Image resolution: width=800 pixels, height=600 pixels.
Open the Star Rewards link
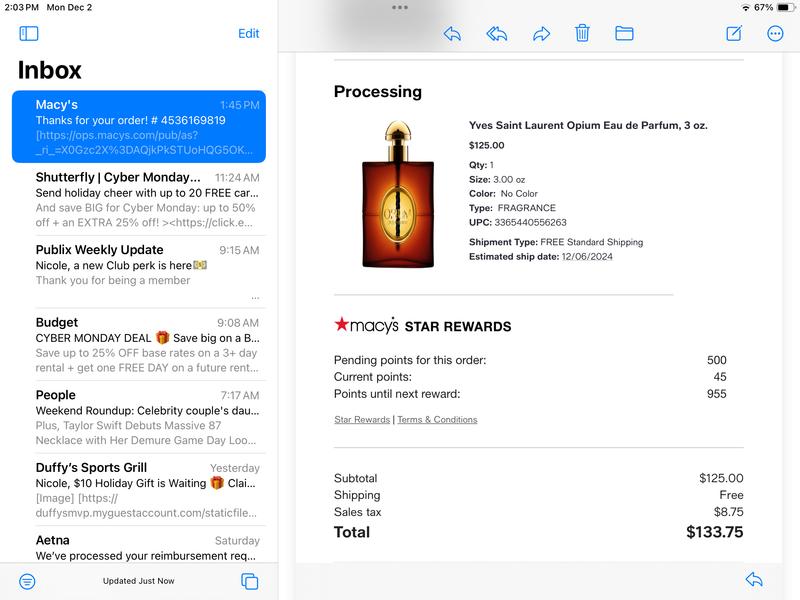[362, 420]
